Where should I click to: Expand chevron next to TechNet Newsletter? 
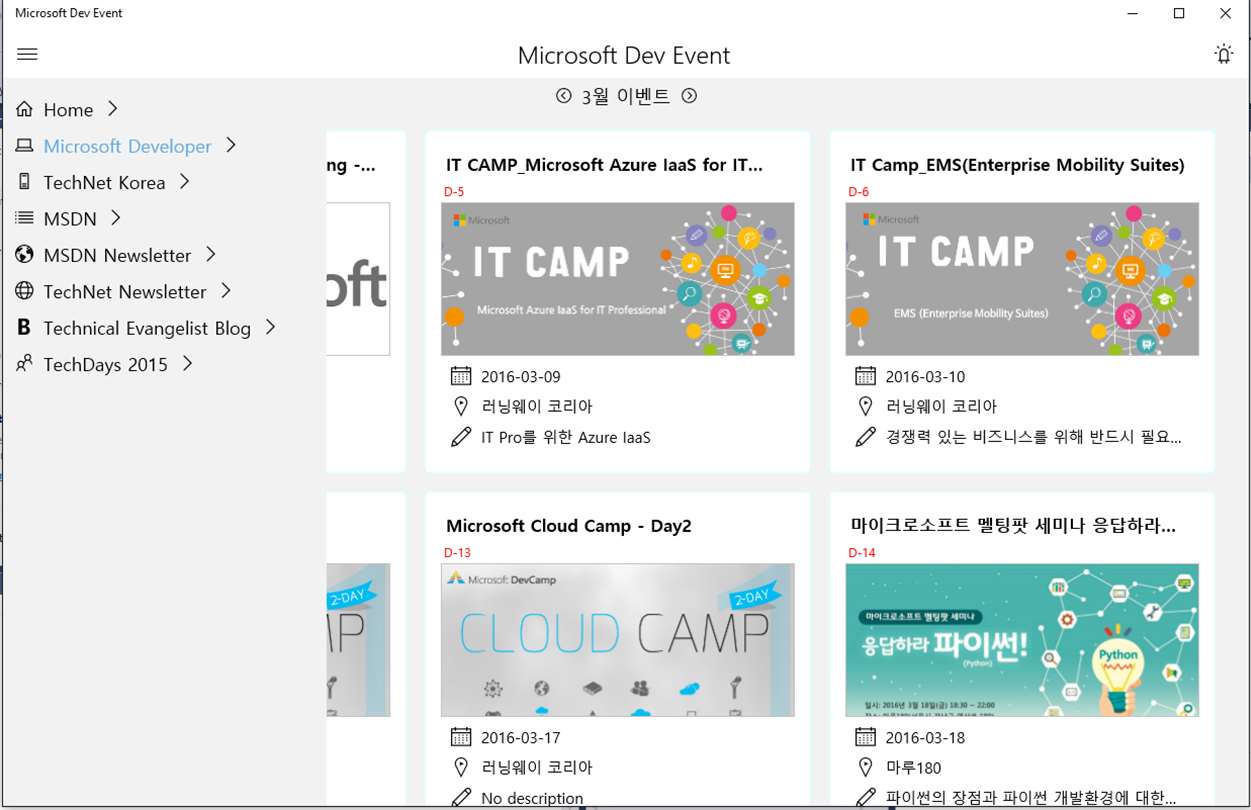coord(226,291)
